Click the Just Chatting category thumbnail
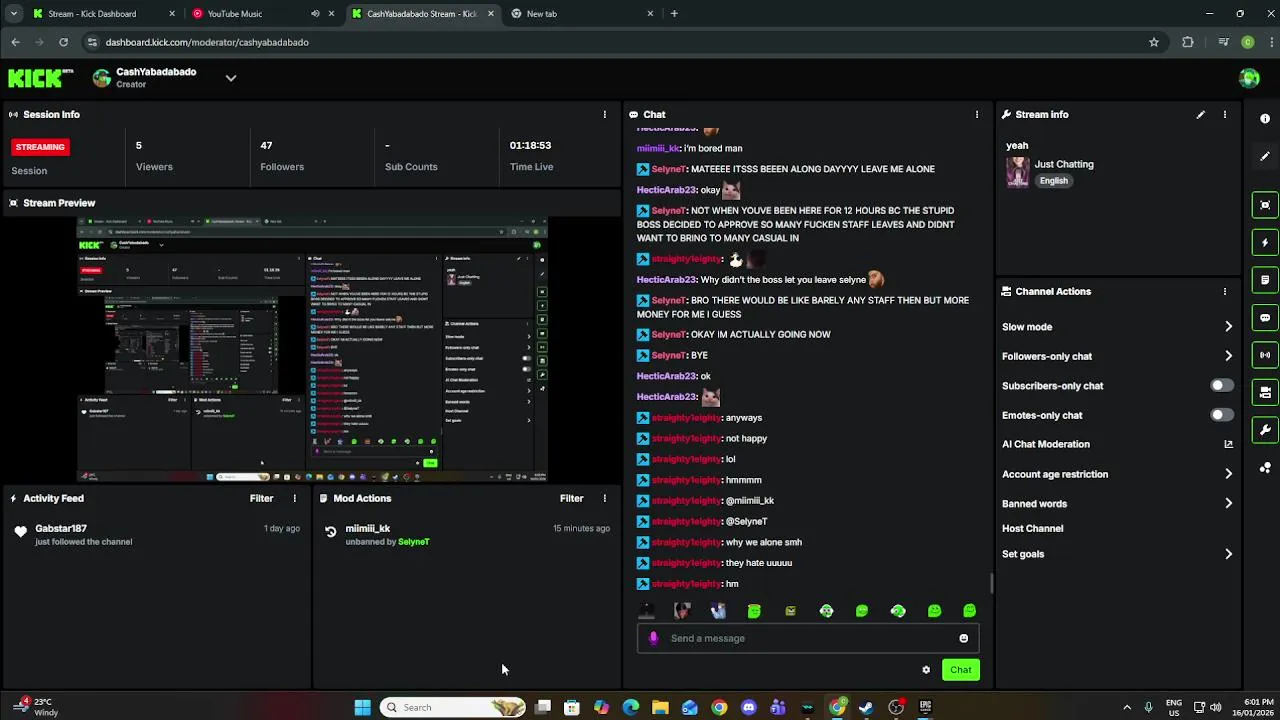Screen dimensions: 1280x720 (1018, 172)
